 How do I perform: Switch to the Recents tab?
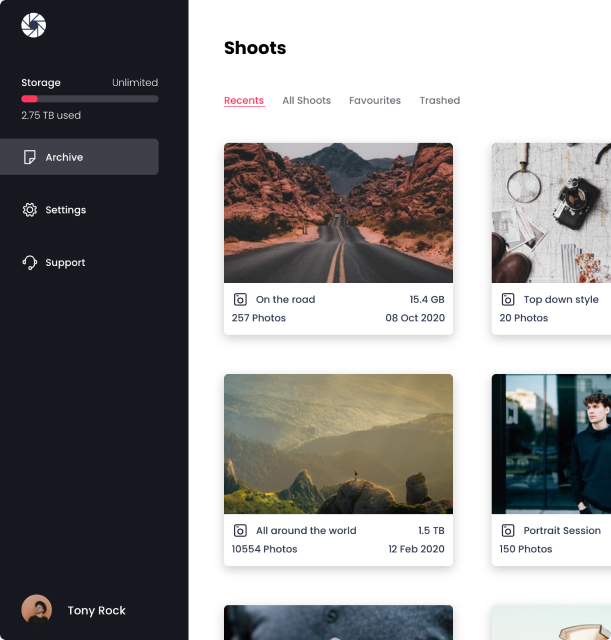244,100
